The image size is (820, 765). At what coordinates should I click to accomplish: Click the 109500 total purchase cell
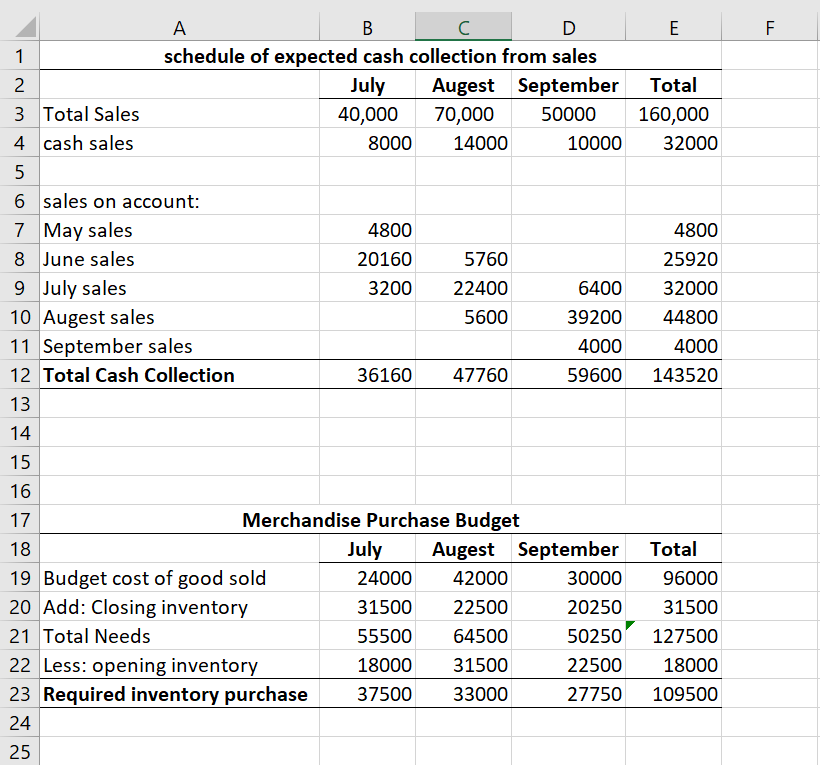pyautogui.click(x=674, y=694)
